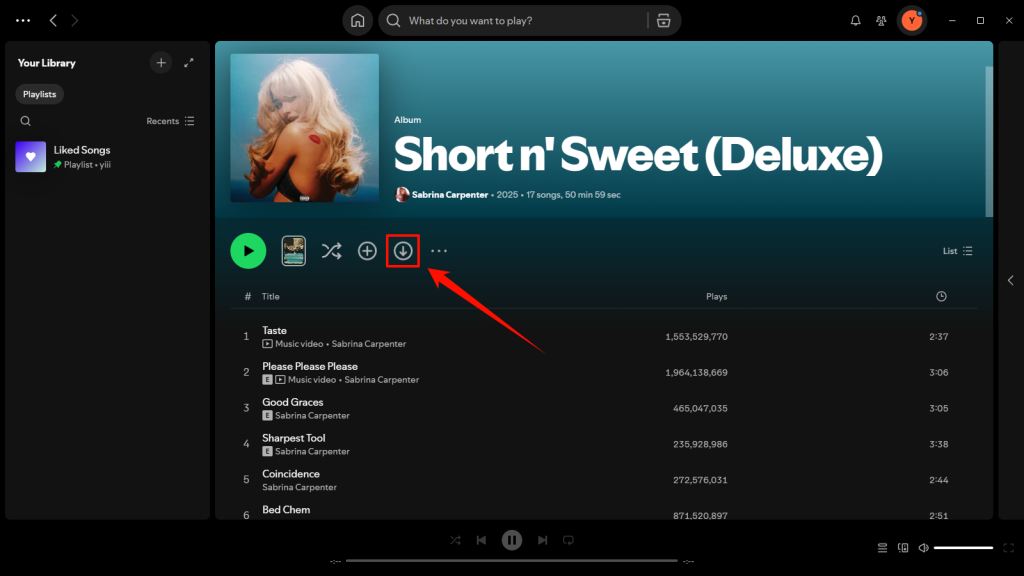
Task: Open the three-dot app menu at top left
Action: (23, 20)
